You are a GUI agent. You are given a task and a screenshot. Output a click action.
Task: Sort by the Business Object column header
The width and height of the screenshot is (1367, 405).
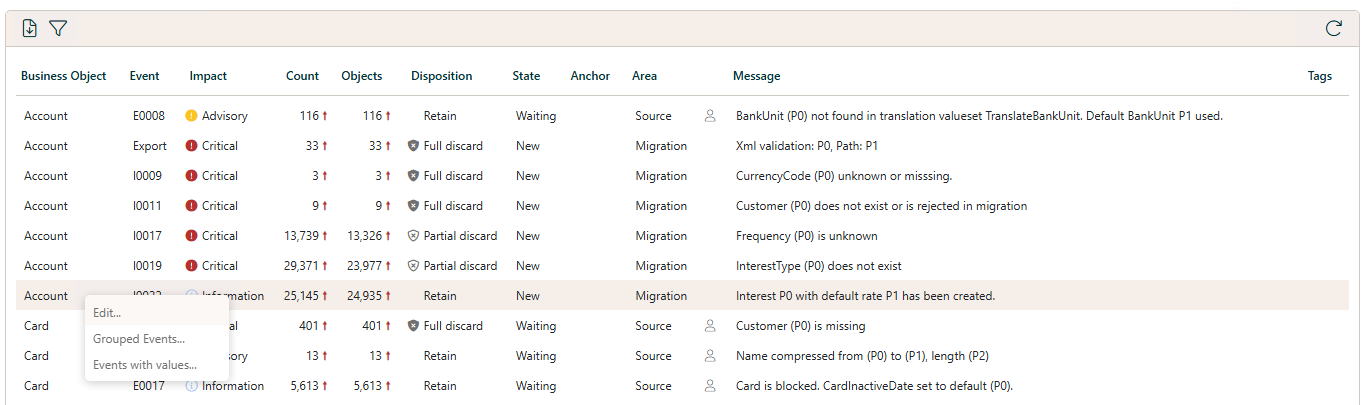coord(63,76)
